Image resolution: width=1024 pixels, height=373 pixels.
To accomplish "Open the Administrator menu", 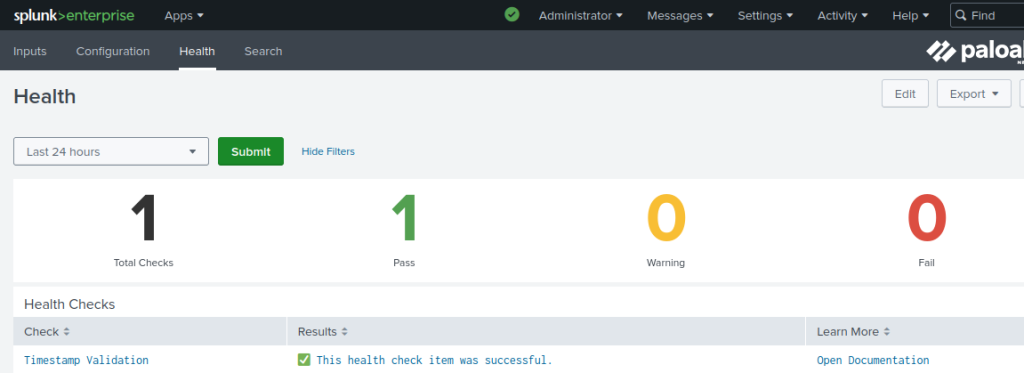I will pyautogui.click(x=581, y=16).
